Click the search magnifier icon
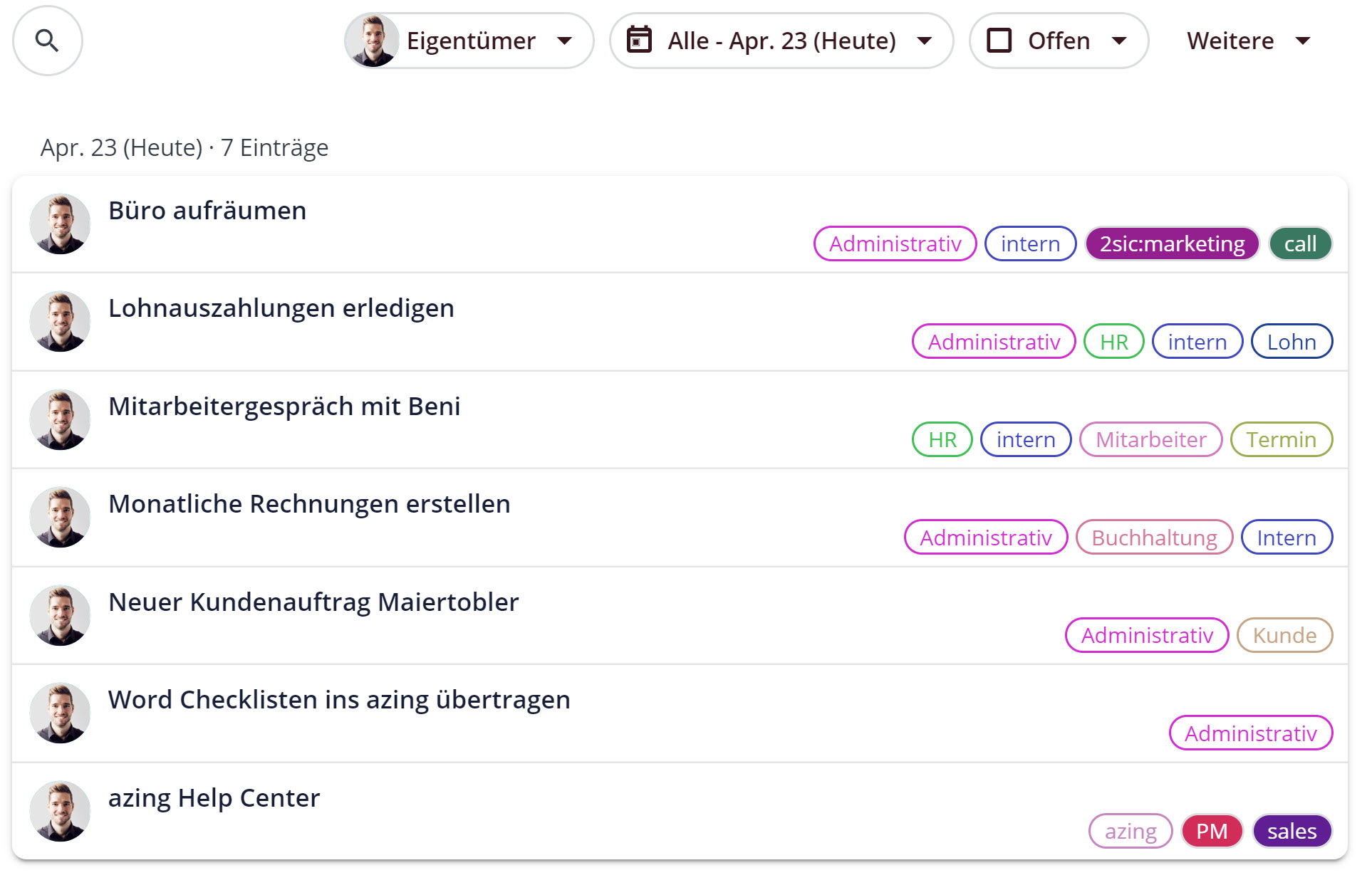This screenshot has height=885, width=1372. click(x=47, y=41)
